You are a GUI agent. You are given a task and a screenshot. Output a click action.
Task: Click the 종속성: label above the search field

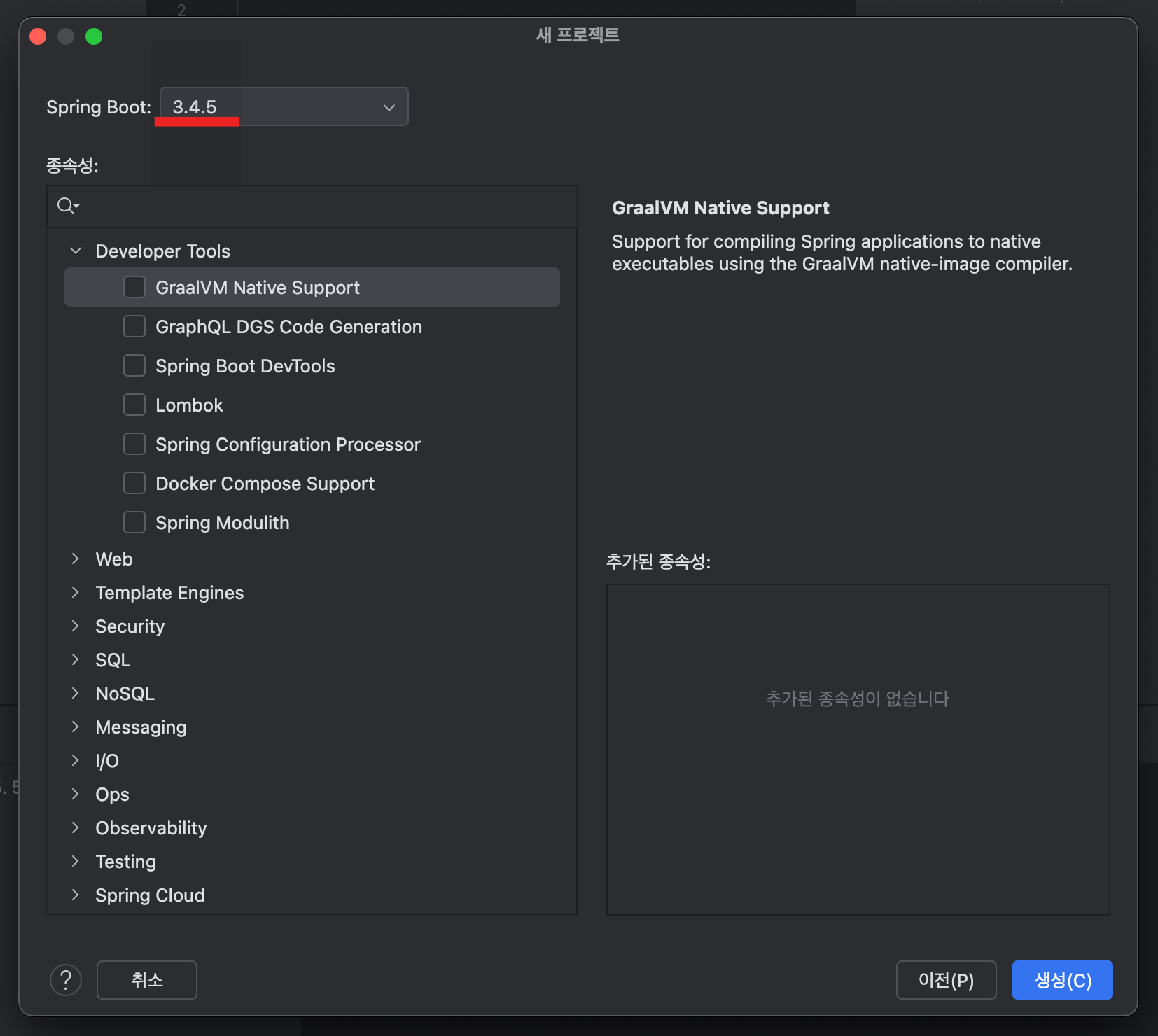click(73, 165)
